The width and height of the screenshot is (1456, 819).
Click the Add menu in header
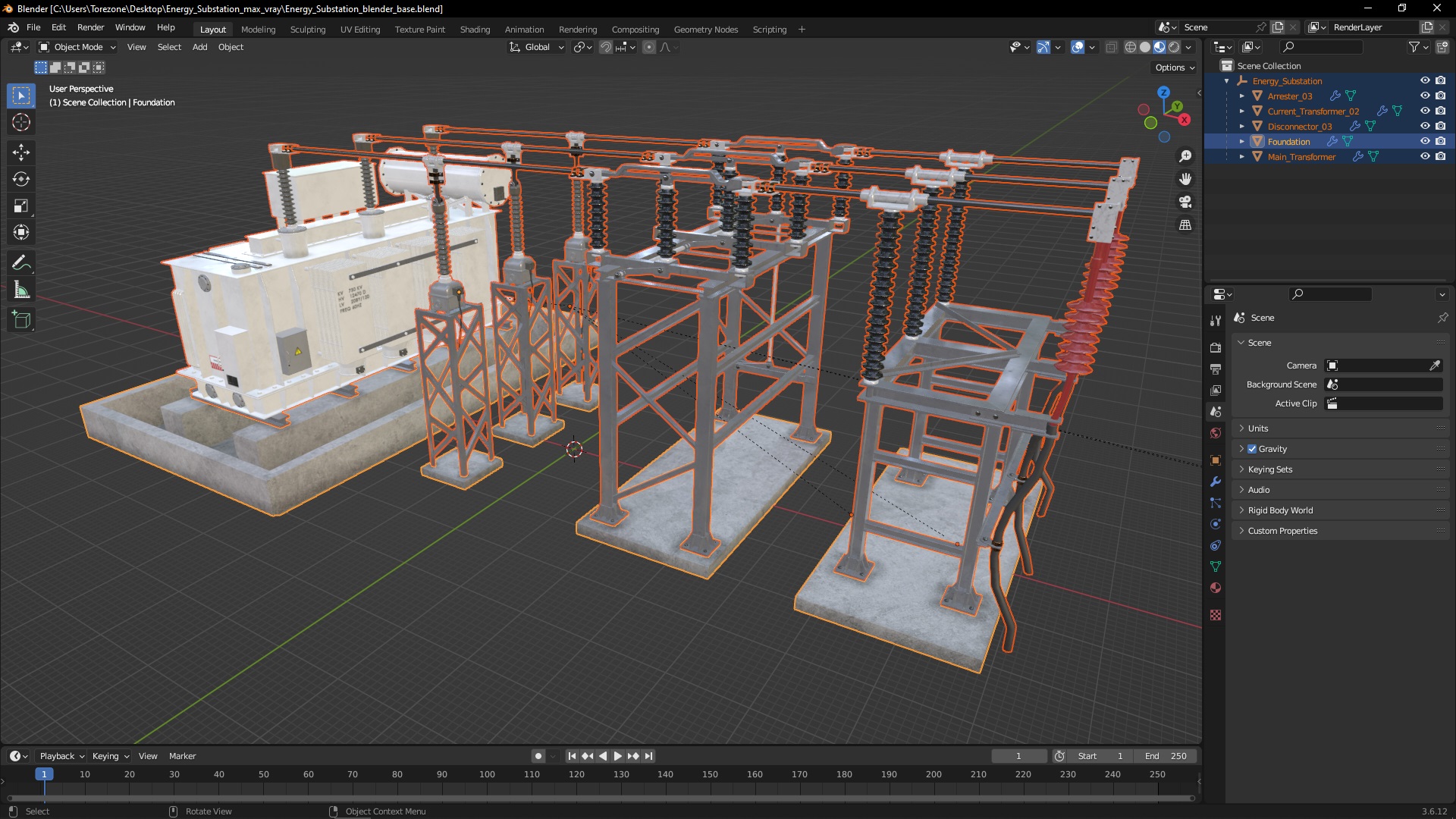[x=198, y=47]
